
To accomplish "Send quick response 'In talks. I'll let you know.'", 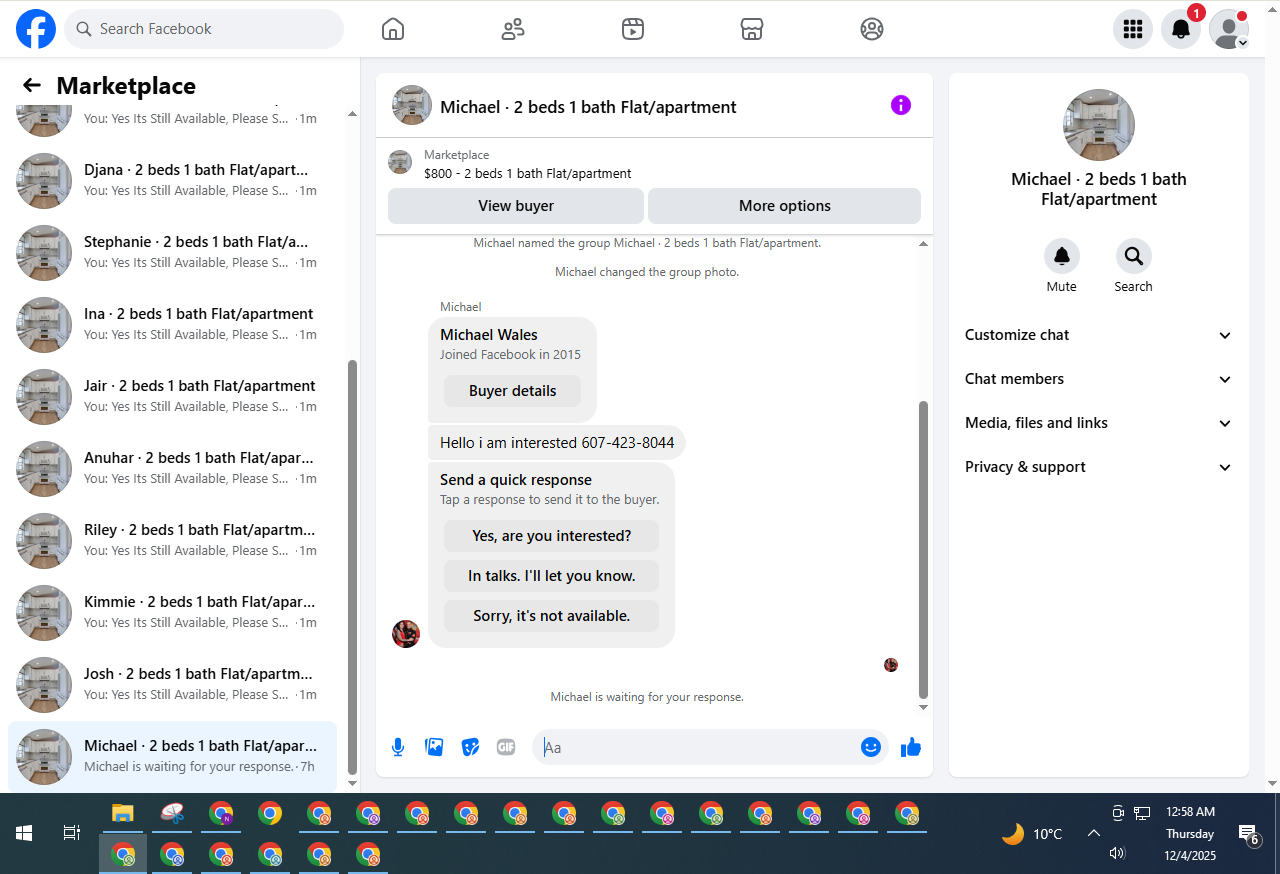I will [x=552, y=576].
